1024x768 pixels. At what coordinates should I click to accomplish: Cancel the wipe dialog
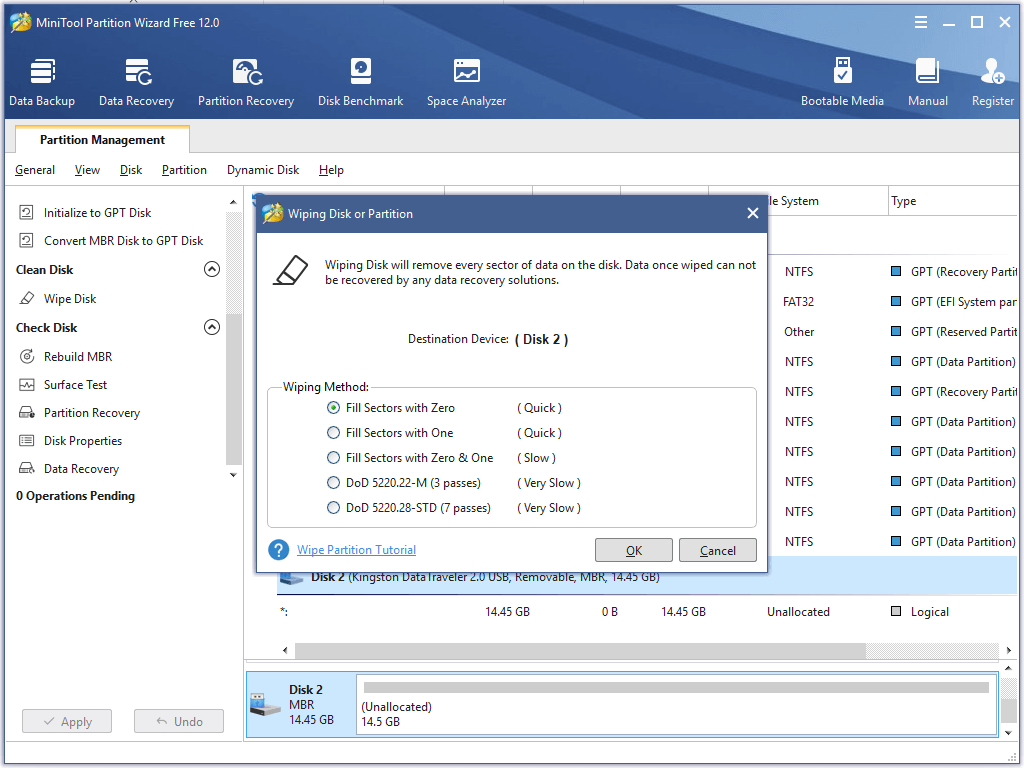(718, 551)
